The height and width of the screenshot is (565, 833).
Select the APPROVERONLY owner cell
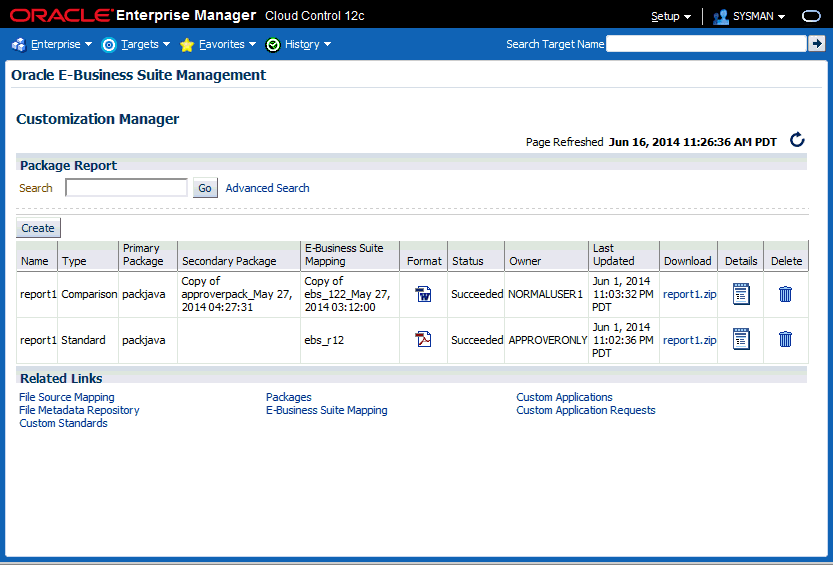(x=547, y=340)
